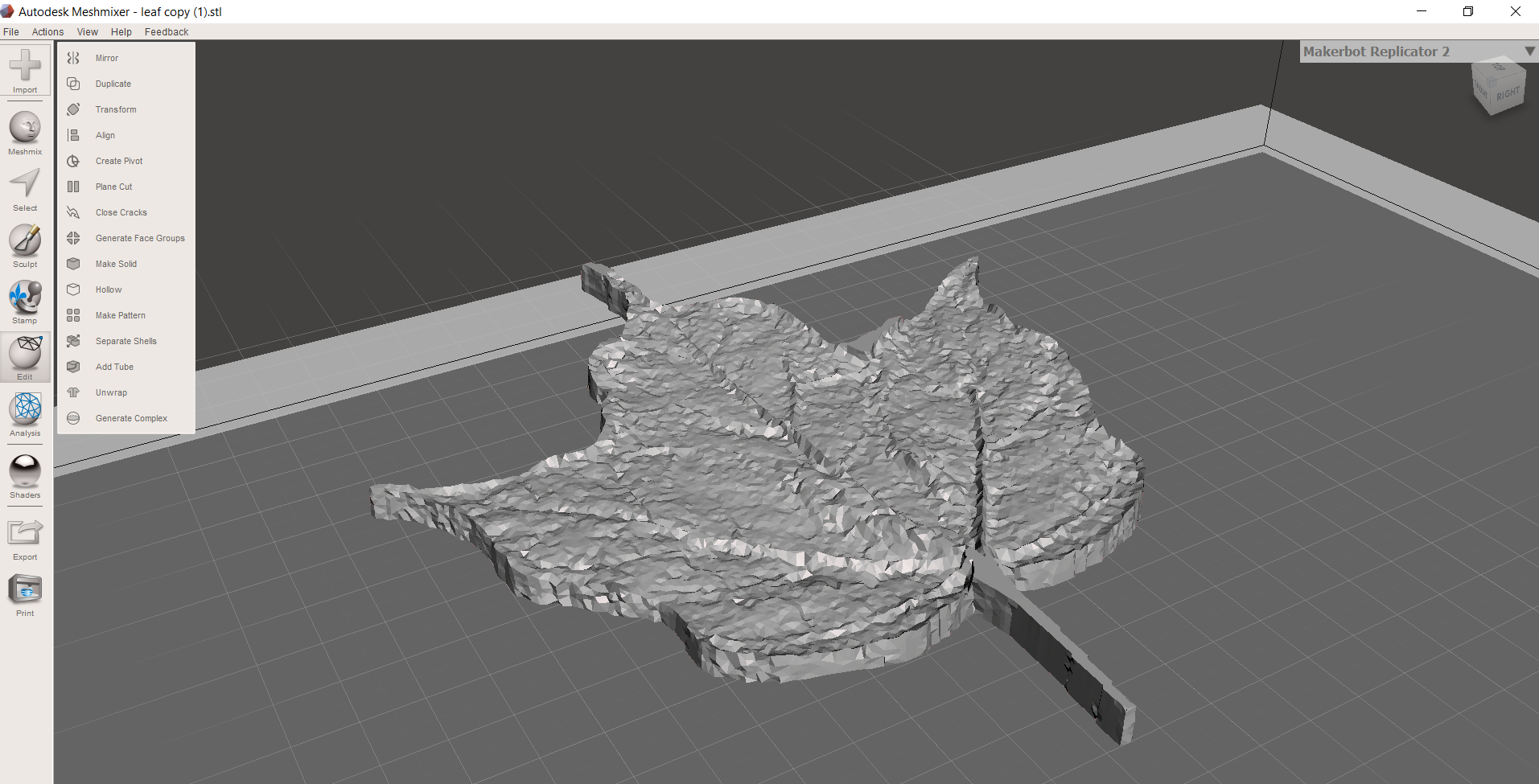Select the Meshmix tool
The height and width of the screenshot is (784, 1539).
[x=24, y=130]
